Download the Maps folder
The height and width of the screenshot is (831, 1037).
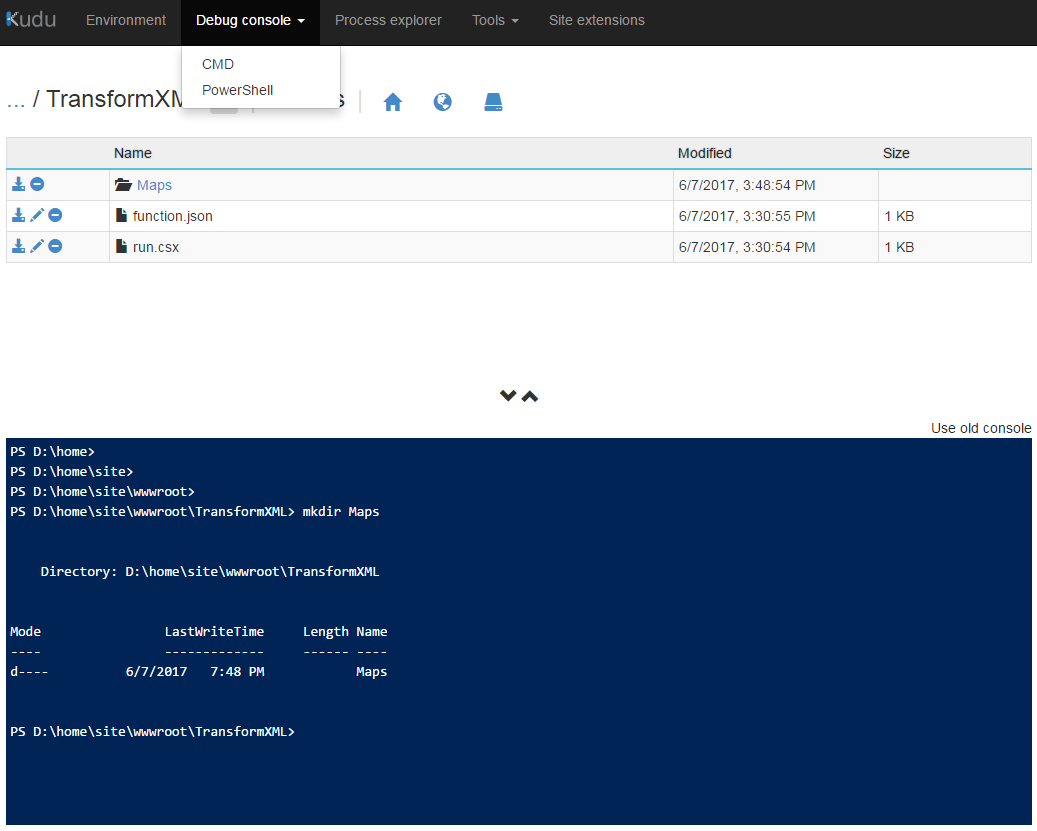point(19,184)
